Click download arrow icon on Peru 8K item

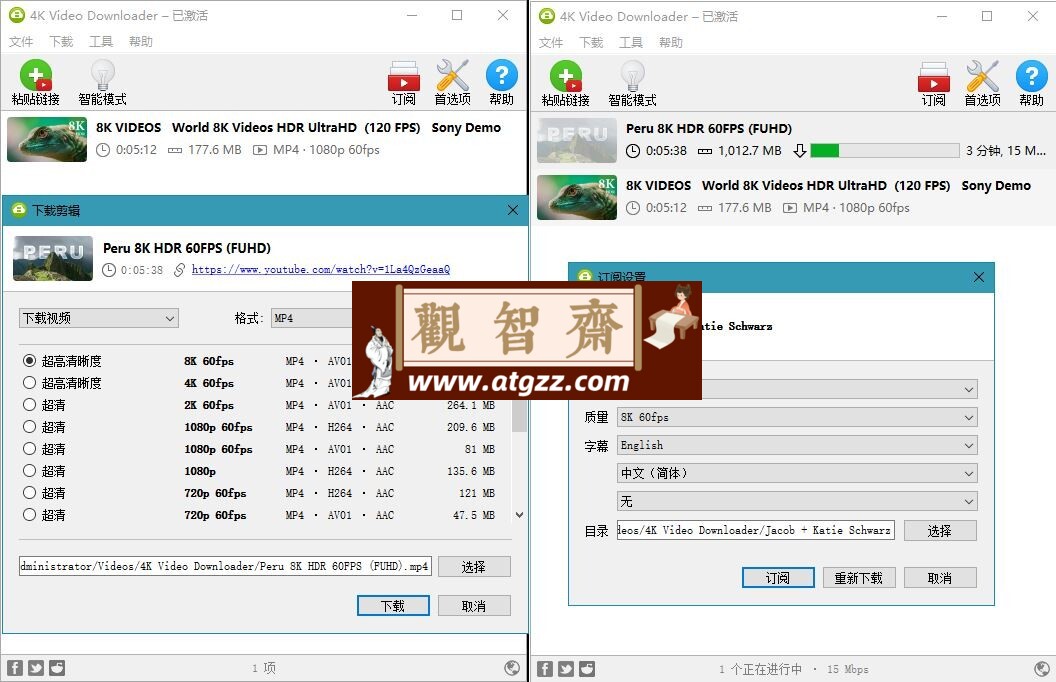[x=799, y=151]
